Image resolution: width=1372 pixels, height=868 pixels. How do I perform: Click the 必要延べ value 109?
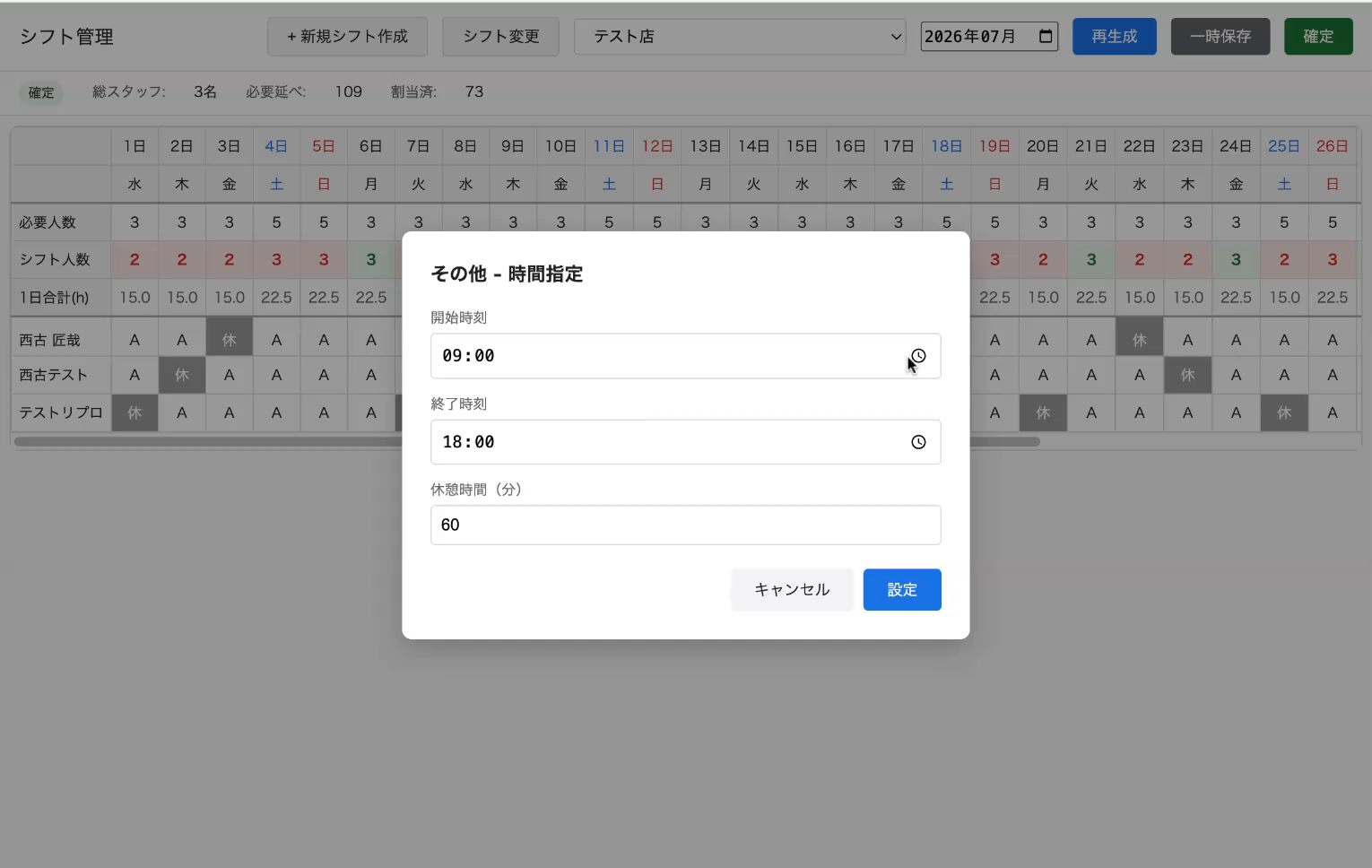(348, 91)
